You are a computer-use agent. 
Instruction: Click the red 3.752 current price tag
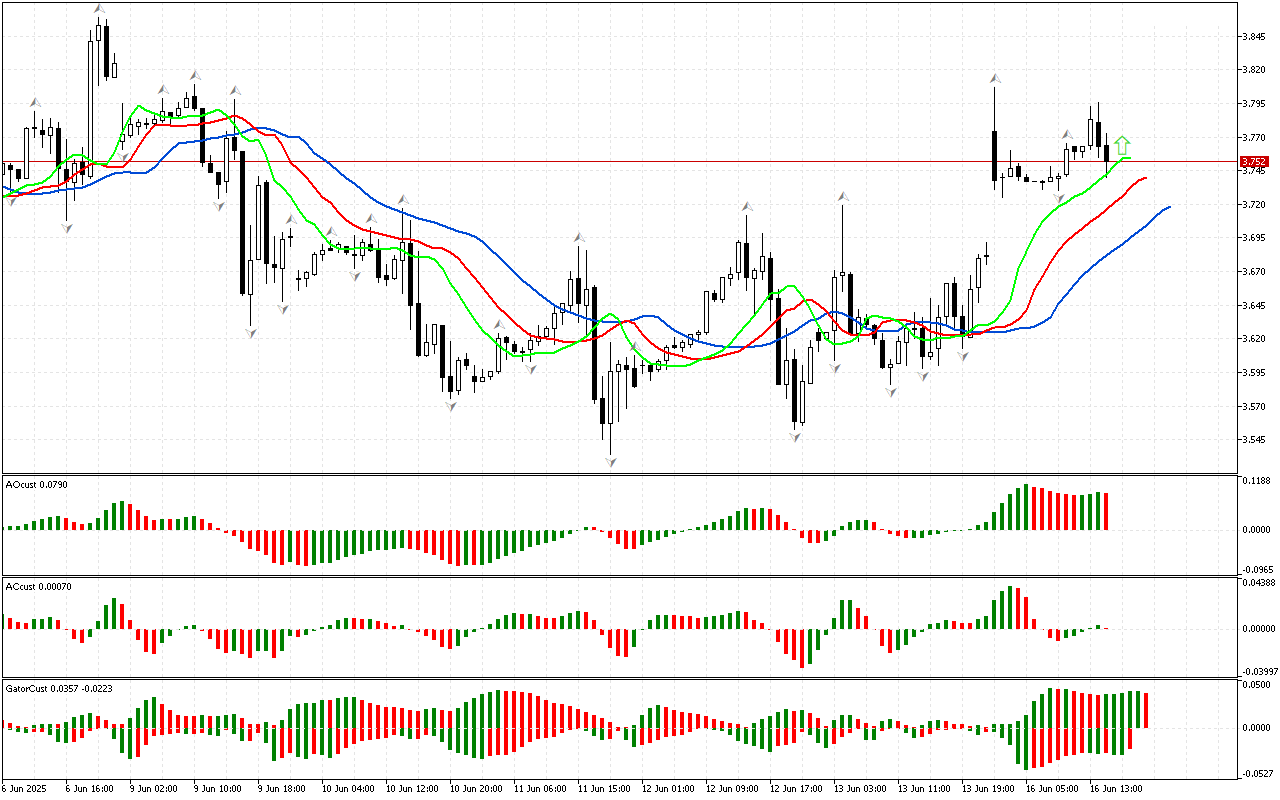1253,161
